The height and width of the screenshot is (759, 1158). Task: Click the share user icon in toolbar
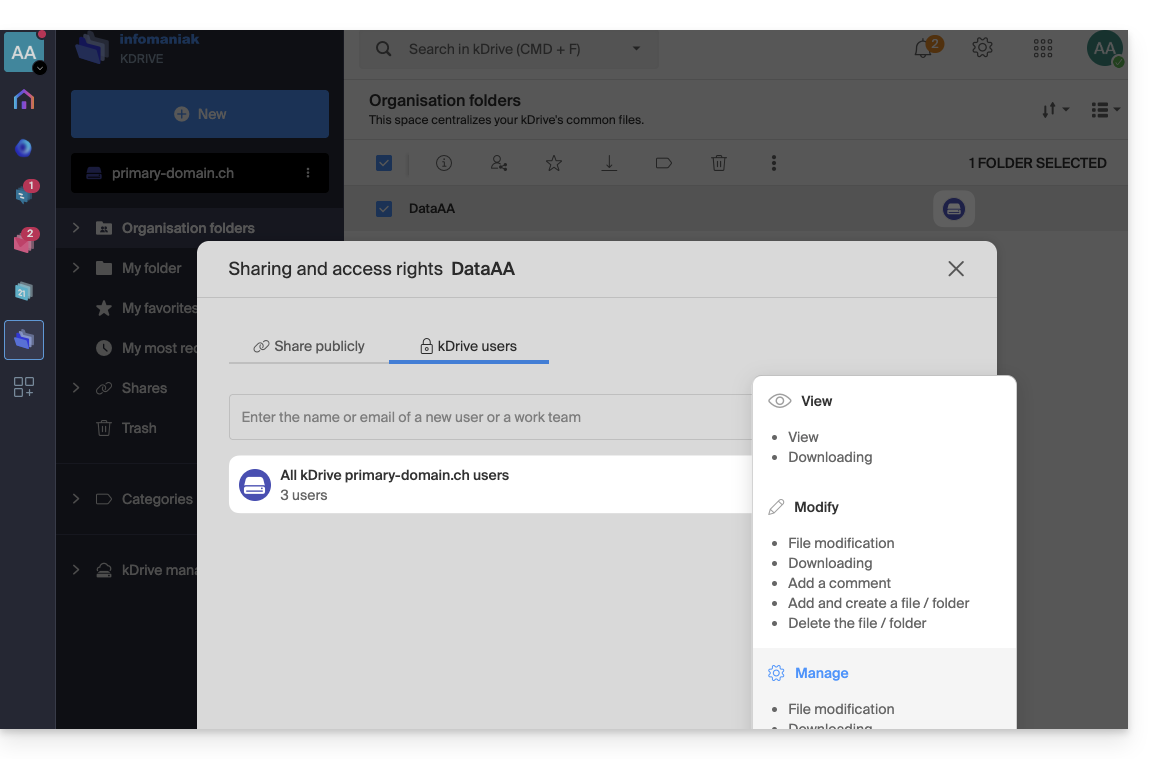[499, 163]
